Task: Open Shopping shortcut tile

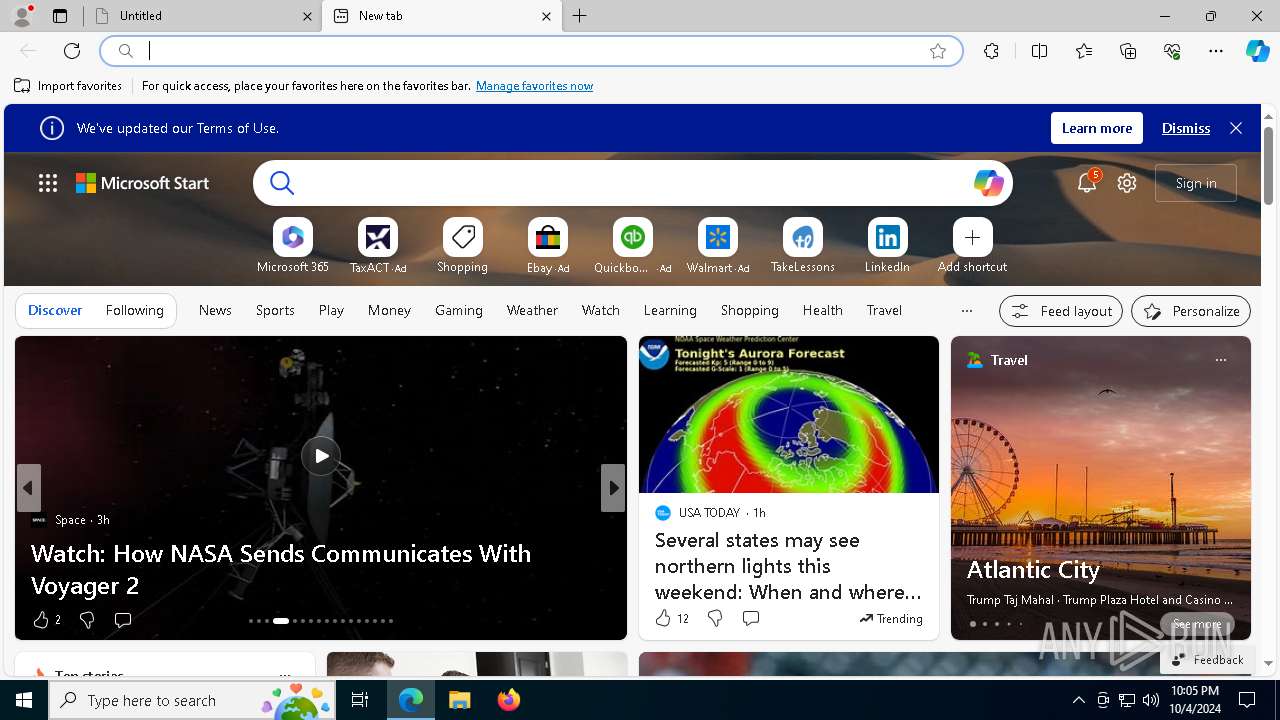Action: (x=463, y=246)
